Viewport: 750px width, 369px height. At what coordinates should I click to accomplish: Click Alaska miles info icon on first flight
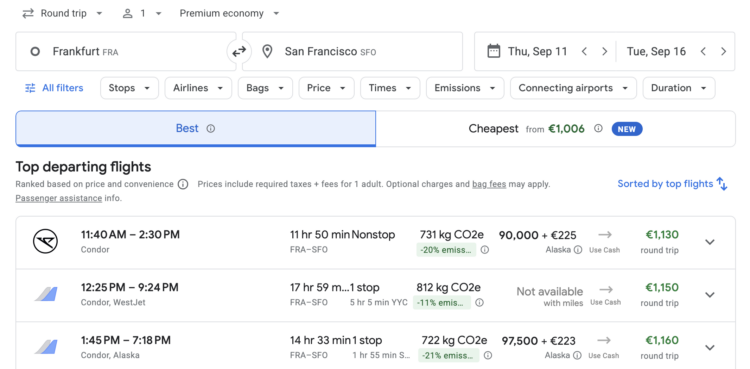pyautogui.click(x=578, y=249)
